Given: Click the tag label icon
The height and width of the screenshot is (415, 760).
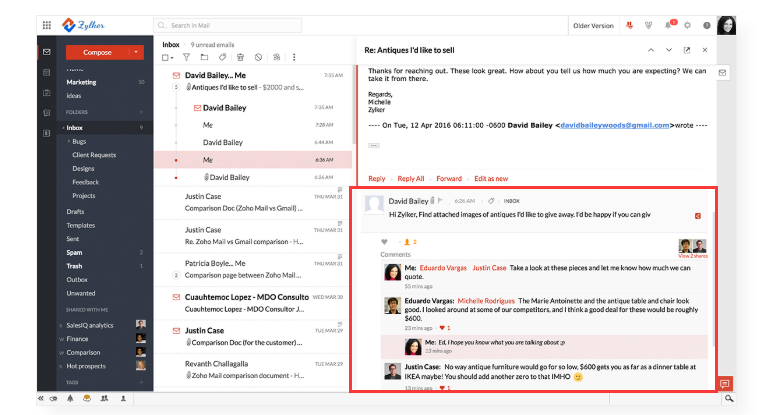Looking at the screenshot, I should 222,57.
